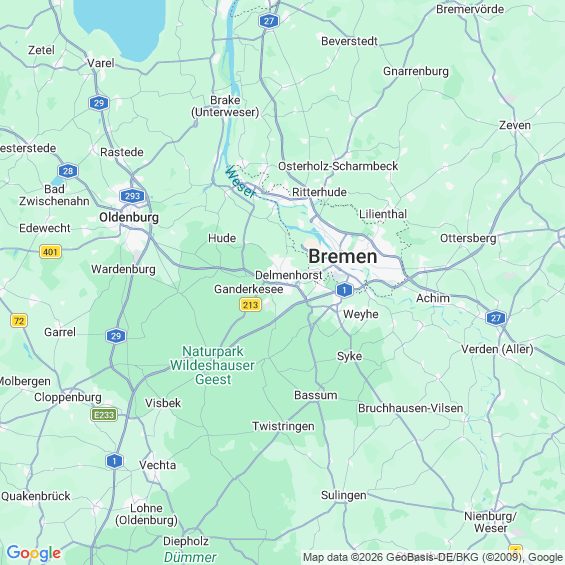The image size is (565, 565).
Task: Select the Cloppenburg town label
Action: tap(68, 397)
